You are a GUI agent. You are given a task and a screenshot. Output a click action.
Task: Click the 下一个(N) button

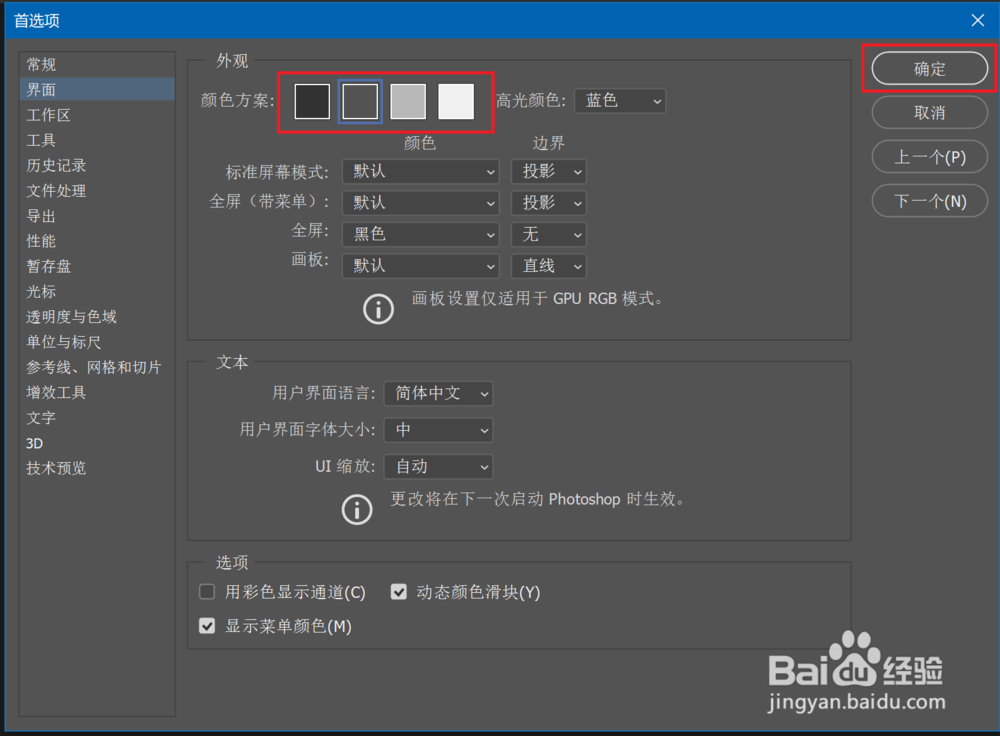click(x=929, y=201)
